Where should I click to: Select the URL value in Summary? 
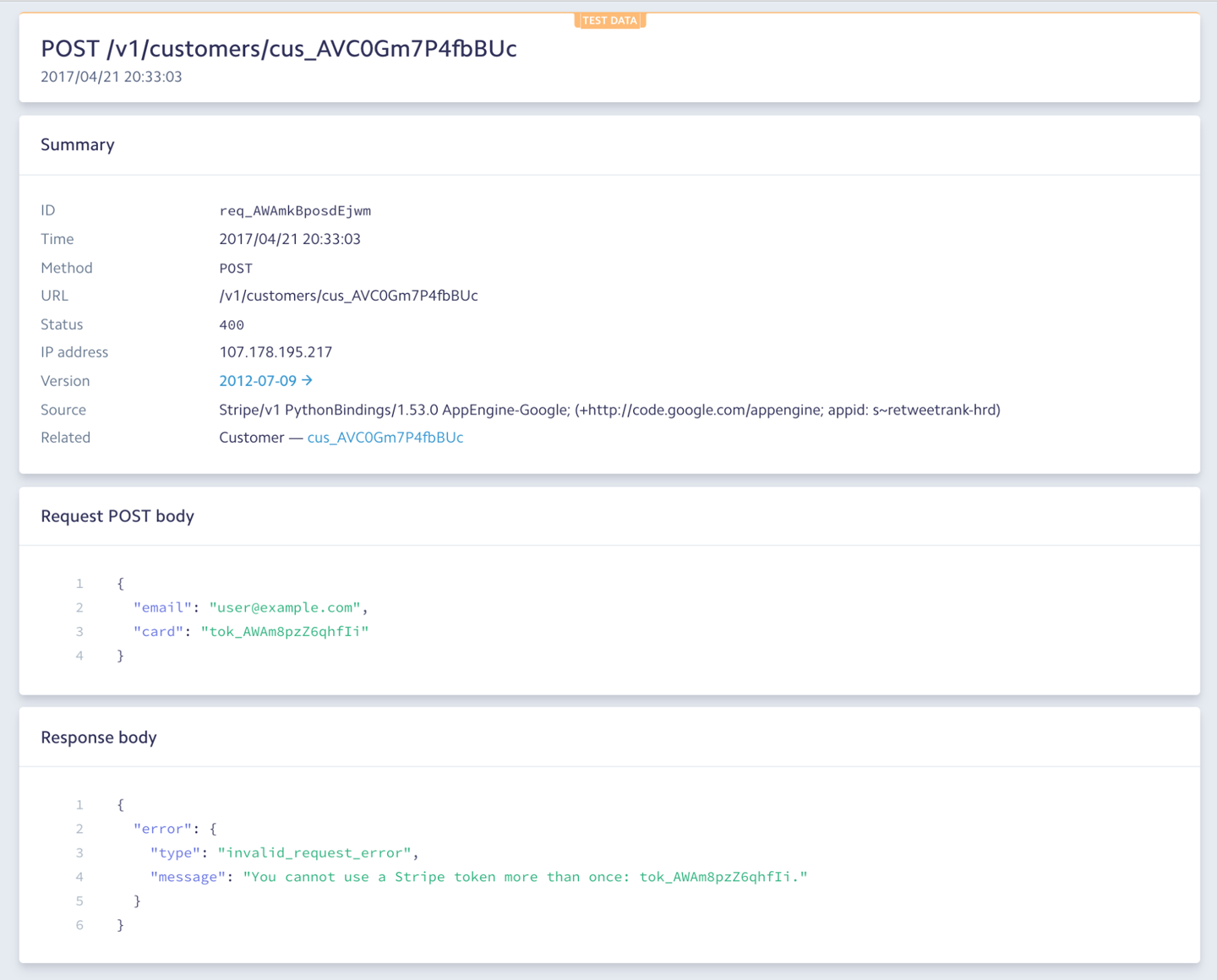(348, 296)
